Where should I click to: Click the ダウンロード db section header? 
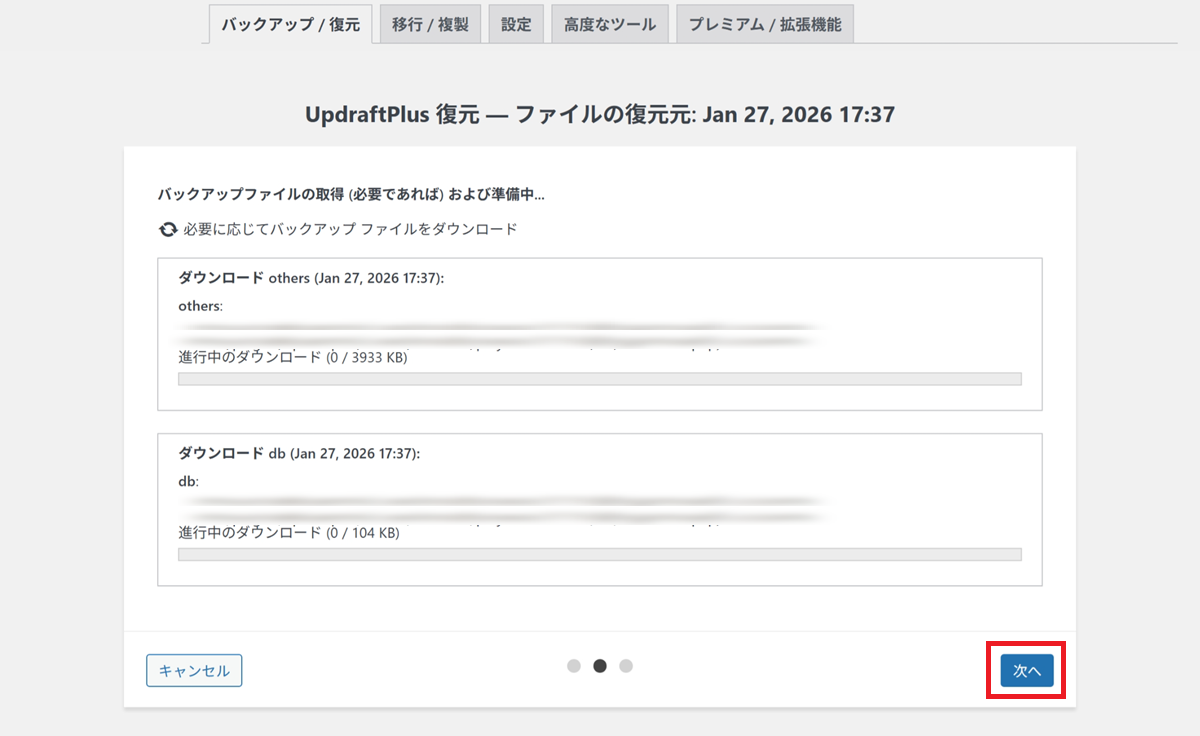pyautogui.click(x=298, y=453)
